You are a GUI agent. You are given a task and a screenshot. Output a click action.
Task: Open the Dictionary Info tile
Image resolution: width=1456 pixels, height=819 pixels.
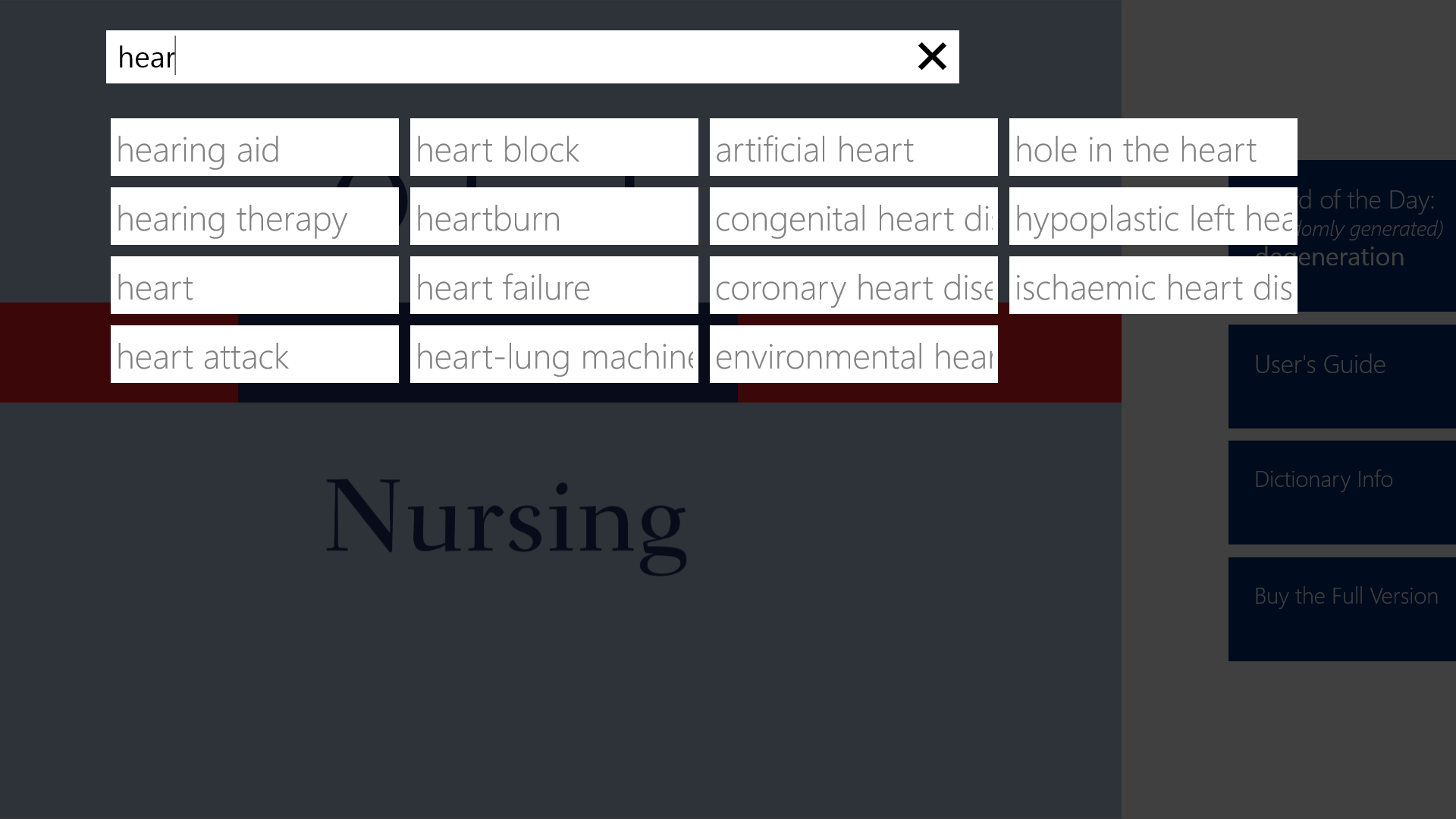click(x=1342, y=492)
